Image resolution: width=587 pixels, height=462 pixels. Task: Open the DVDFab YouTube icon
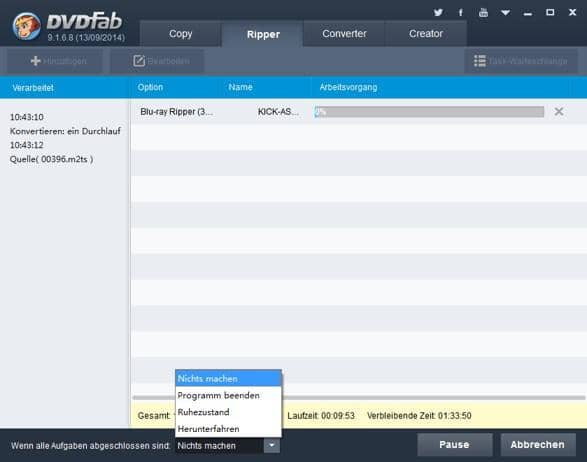[x=483, y=12]
